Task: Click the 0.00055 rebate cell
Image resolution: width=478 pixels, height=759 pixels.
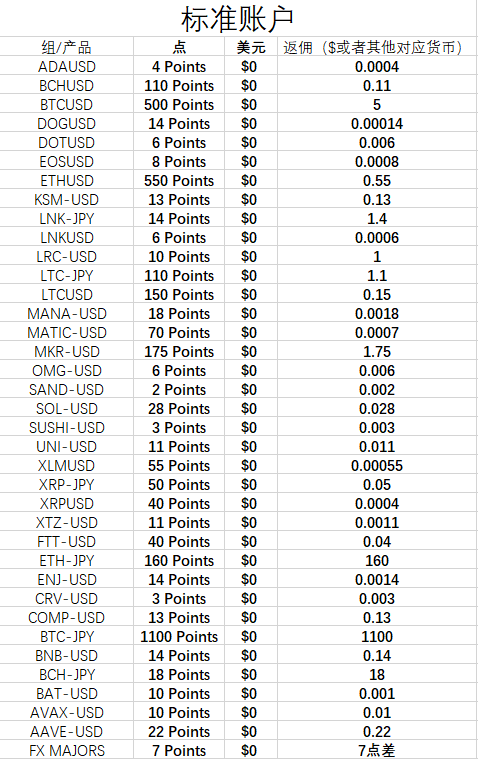Action: click(x=377, y=466)
